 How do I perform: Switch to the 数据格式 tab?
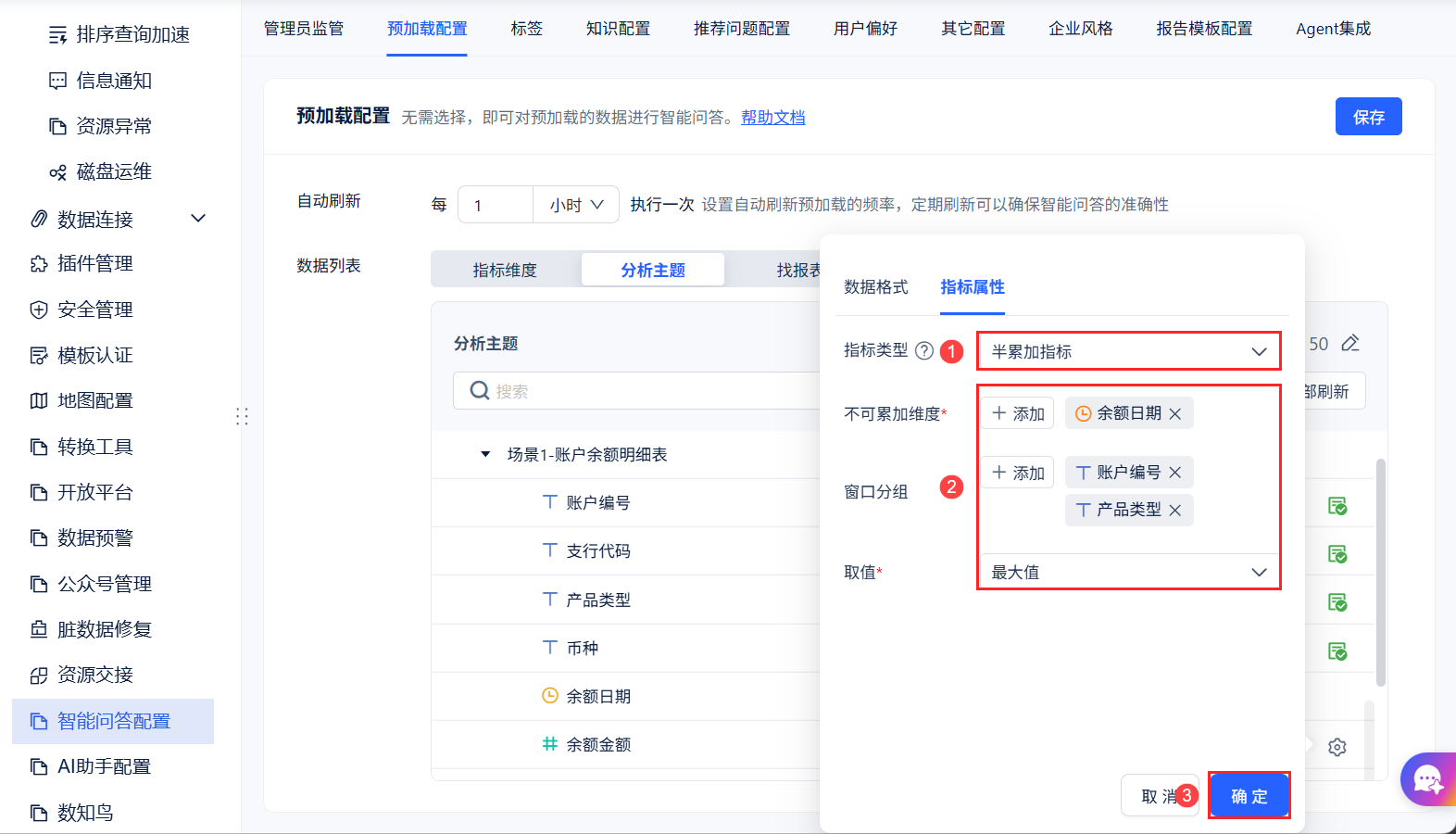(876, 287)
